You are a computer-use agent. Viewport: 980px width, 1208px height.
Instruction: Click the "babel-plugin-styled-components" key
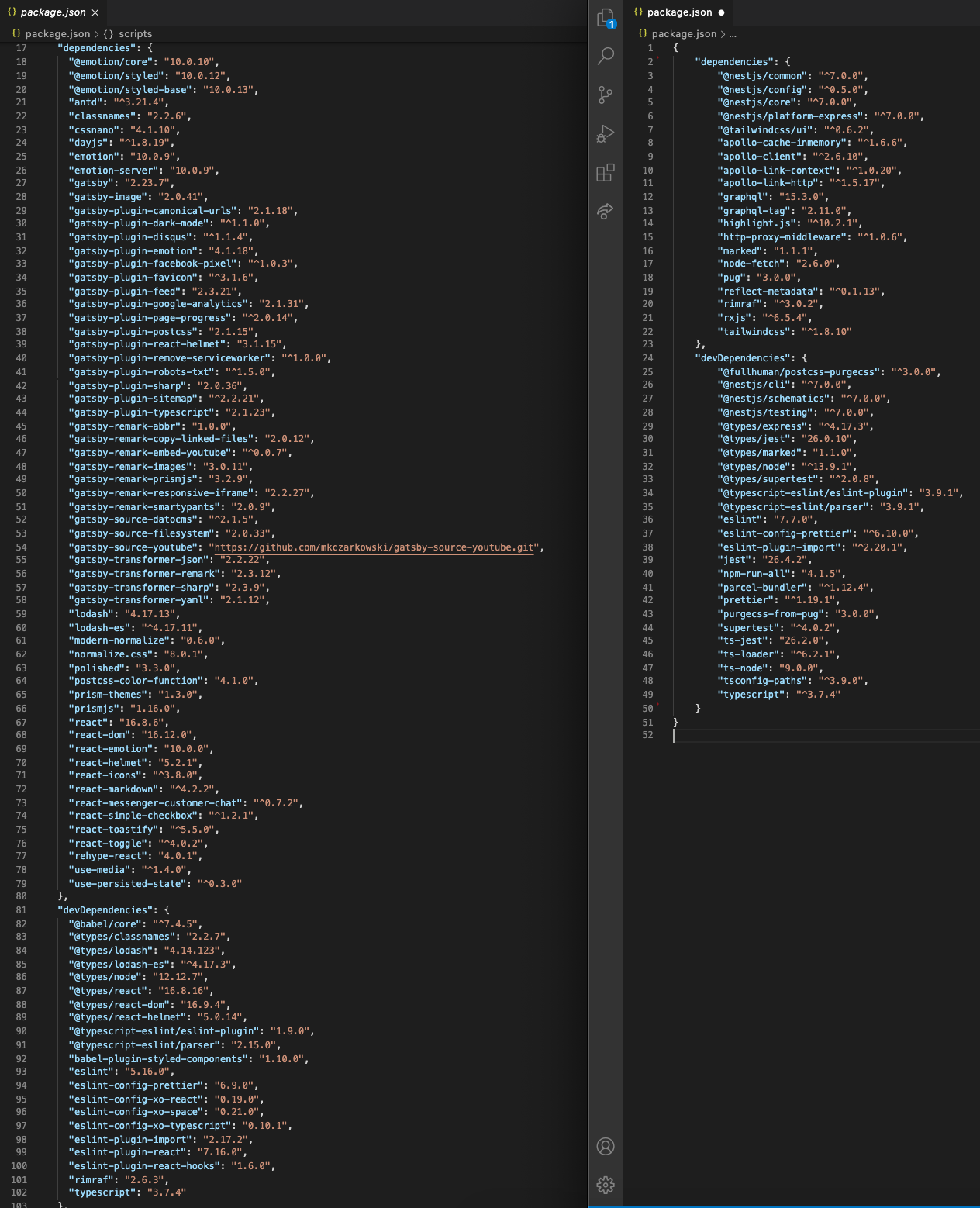pyautogui.click(x=158, y=1059)
